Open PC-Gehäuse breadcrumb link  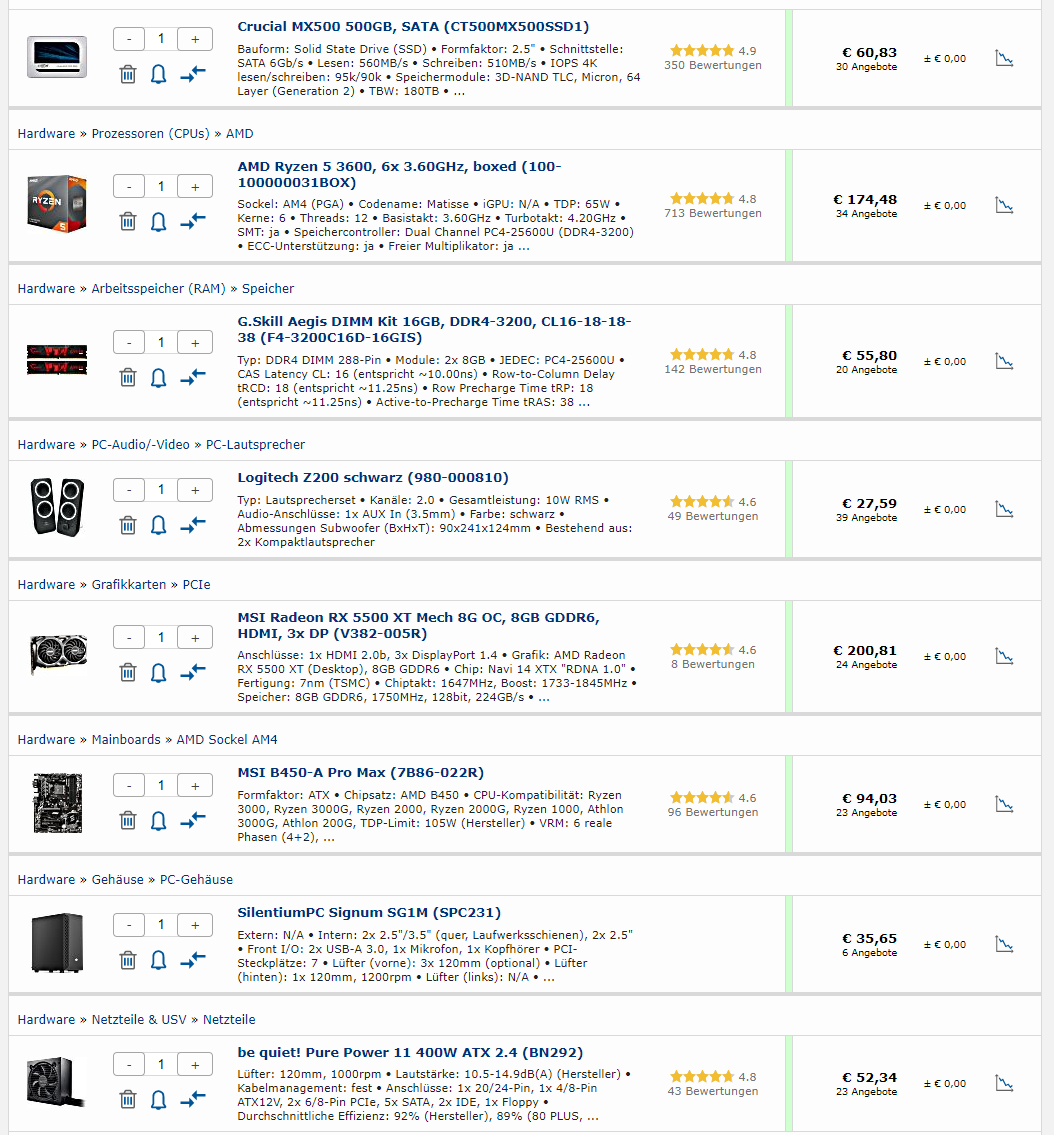(x=196, y=880)
